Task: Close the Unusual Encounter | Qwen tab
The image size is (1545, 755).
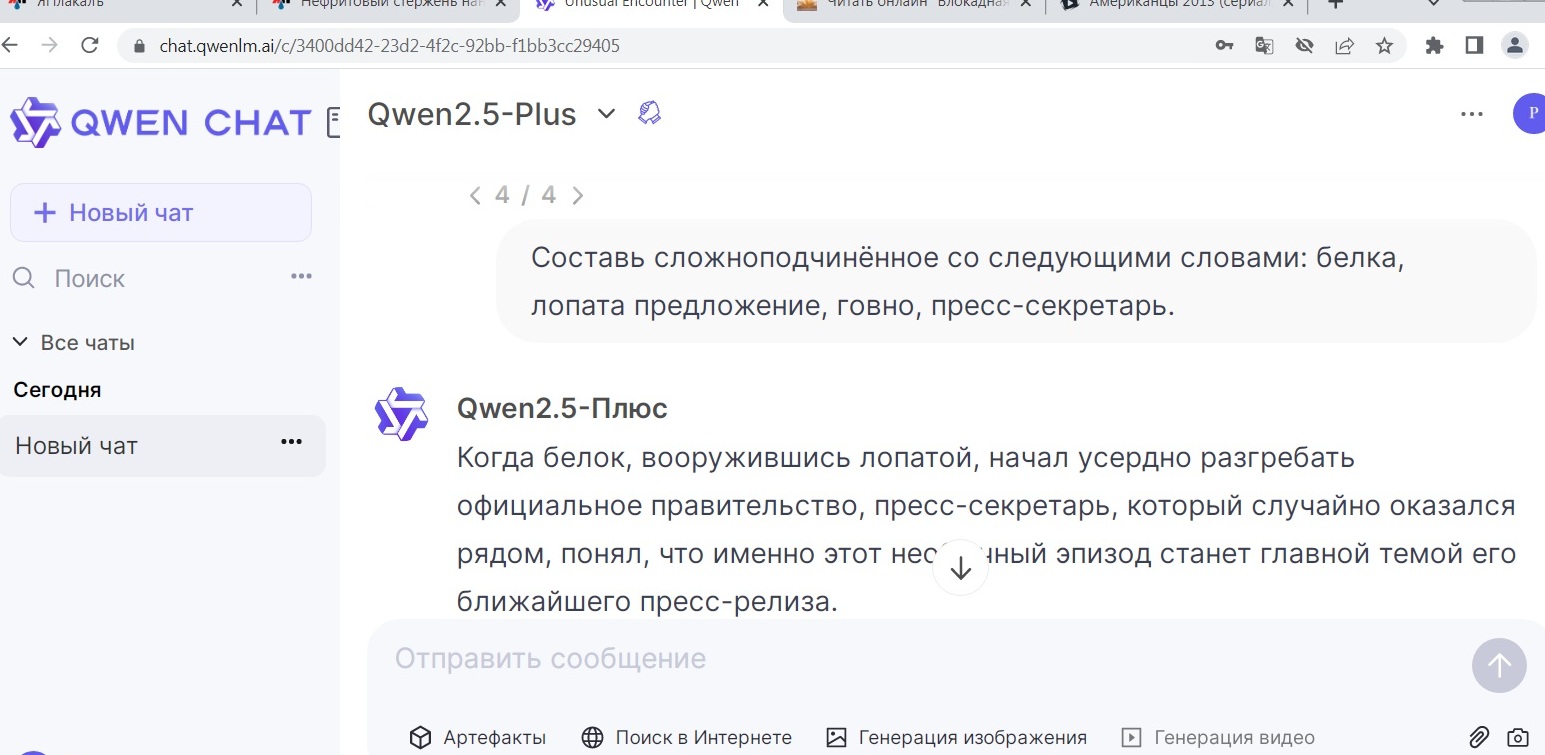Action: pos(761,5)
